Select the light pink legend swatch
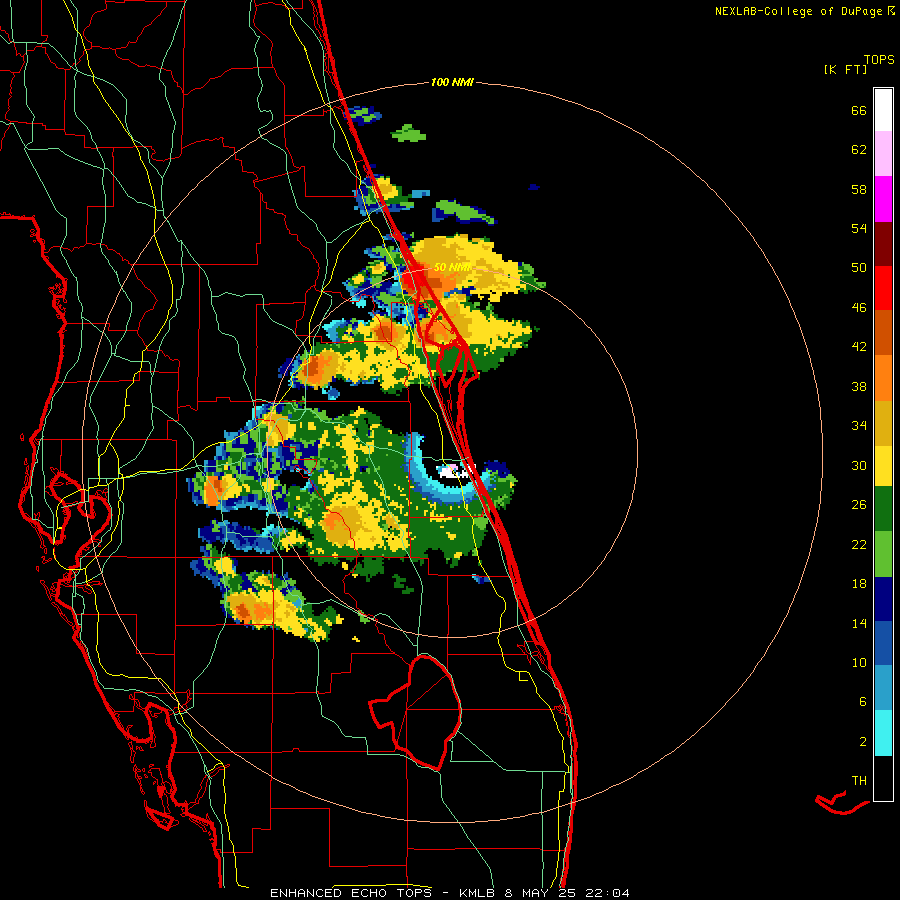This screenshot has width=900, height=900. [883, 154]
